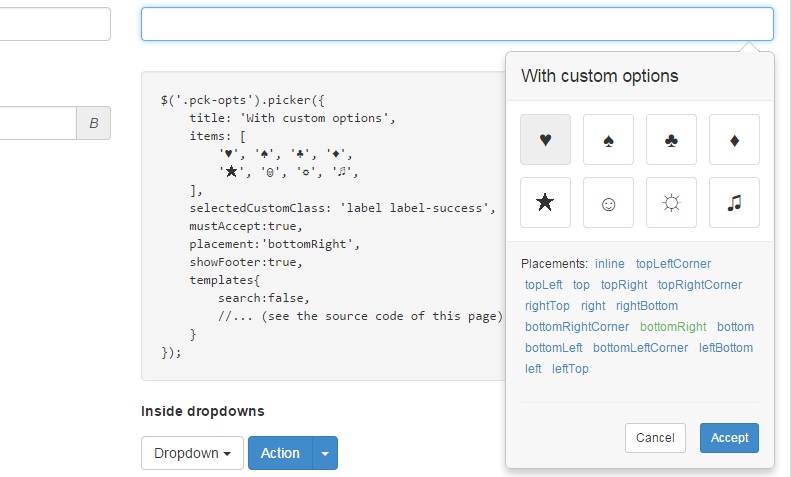Click the B addon next to input
The height and width of the screenshot is (477, 791).
[x=94, y=123]
